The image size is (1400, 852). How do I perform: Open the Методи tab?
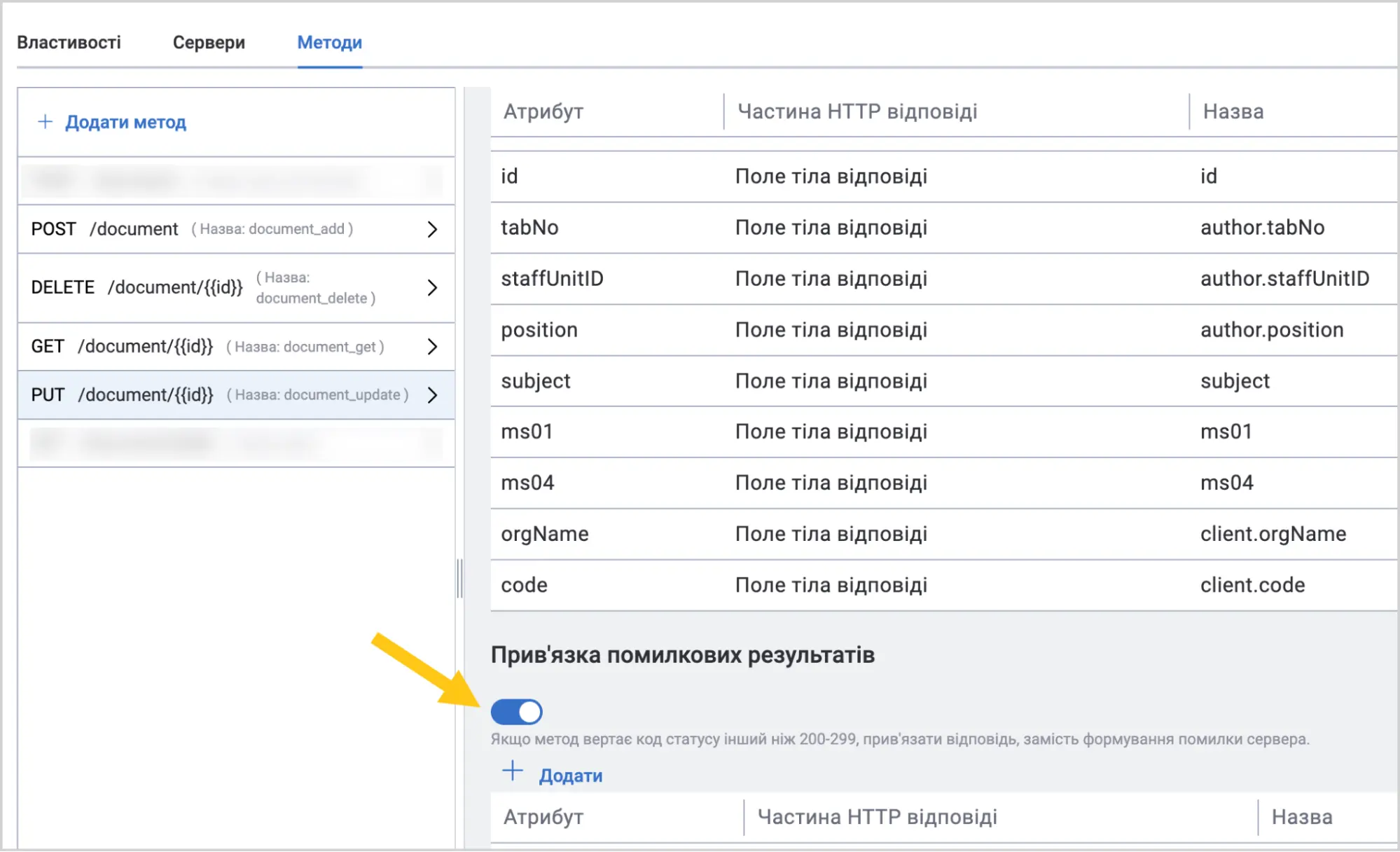pyautogui.click(x=330, y=43)
